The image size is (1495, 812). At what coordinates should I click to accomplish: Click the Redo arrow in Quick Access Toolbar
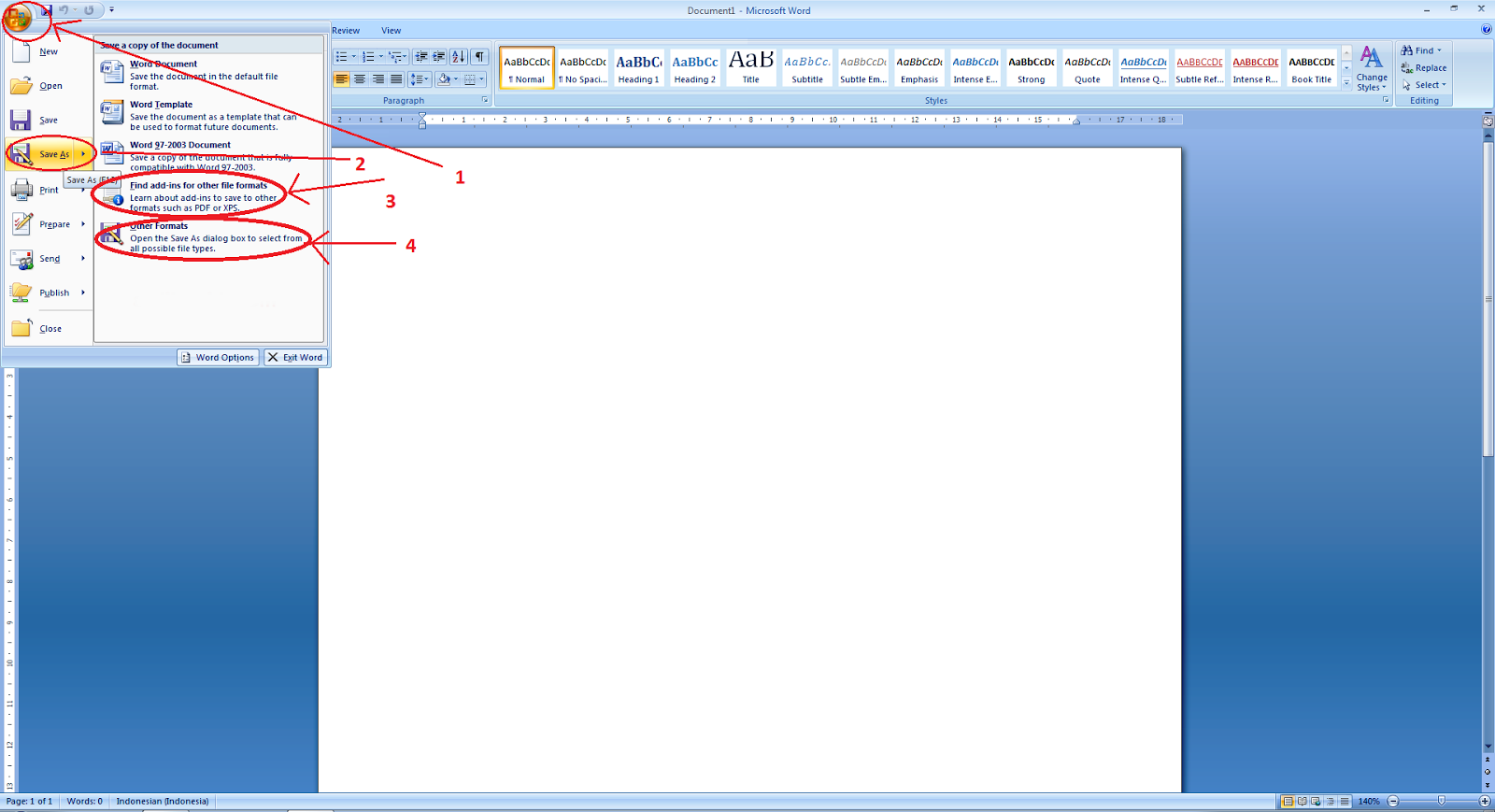(x=89, y=10)
